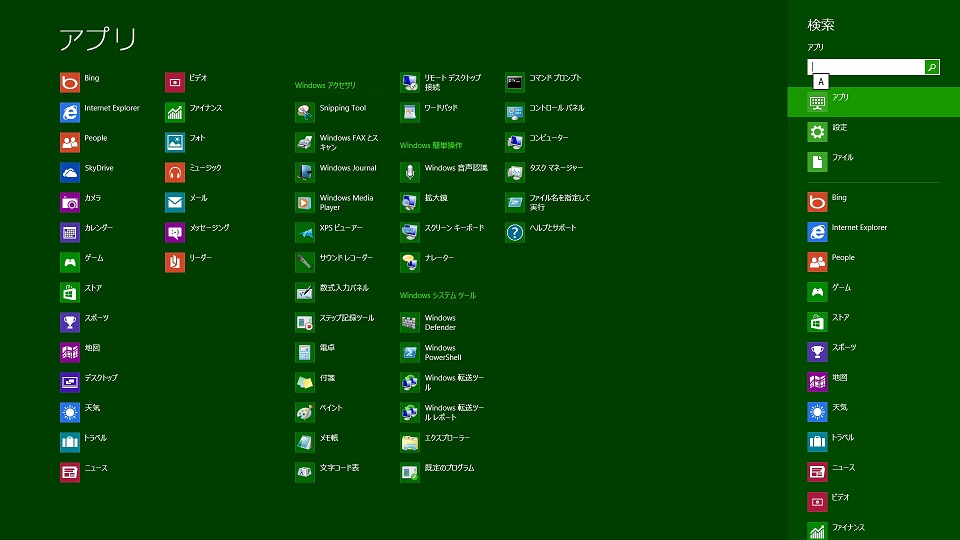The height and width of the screenshot is (540, 960).
Task: Click the search text input field
Action: point(866,67)
